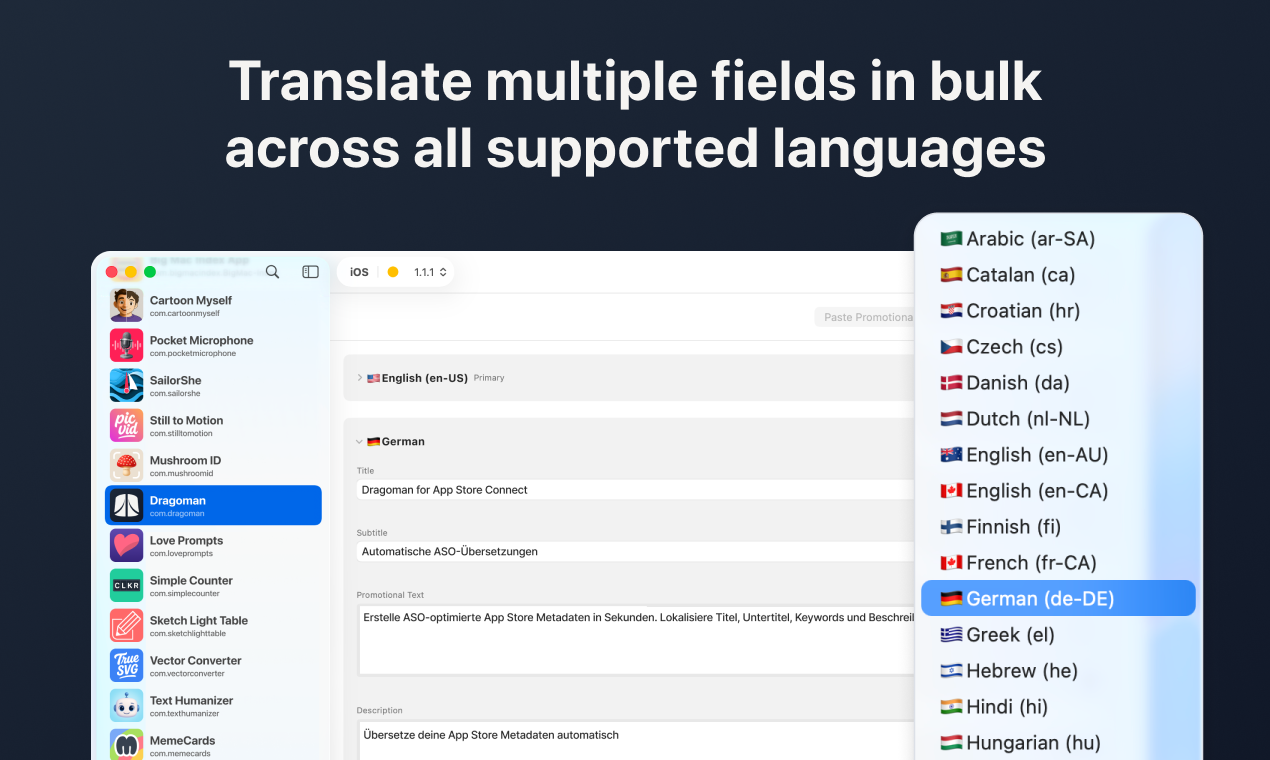Screen dimensions: 1270x760
Task: Choose English (en-CA) language
Action: point(1058,491)
